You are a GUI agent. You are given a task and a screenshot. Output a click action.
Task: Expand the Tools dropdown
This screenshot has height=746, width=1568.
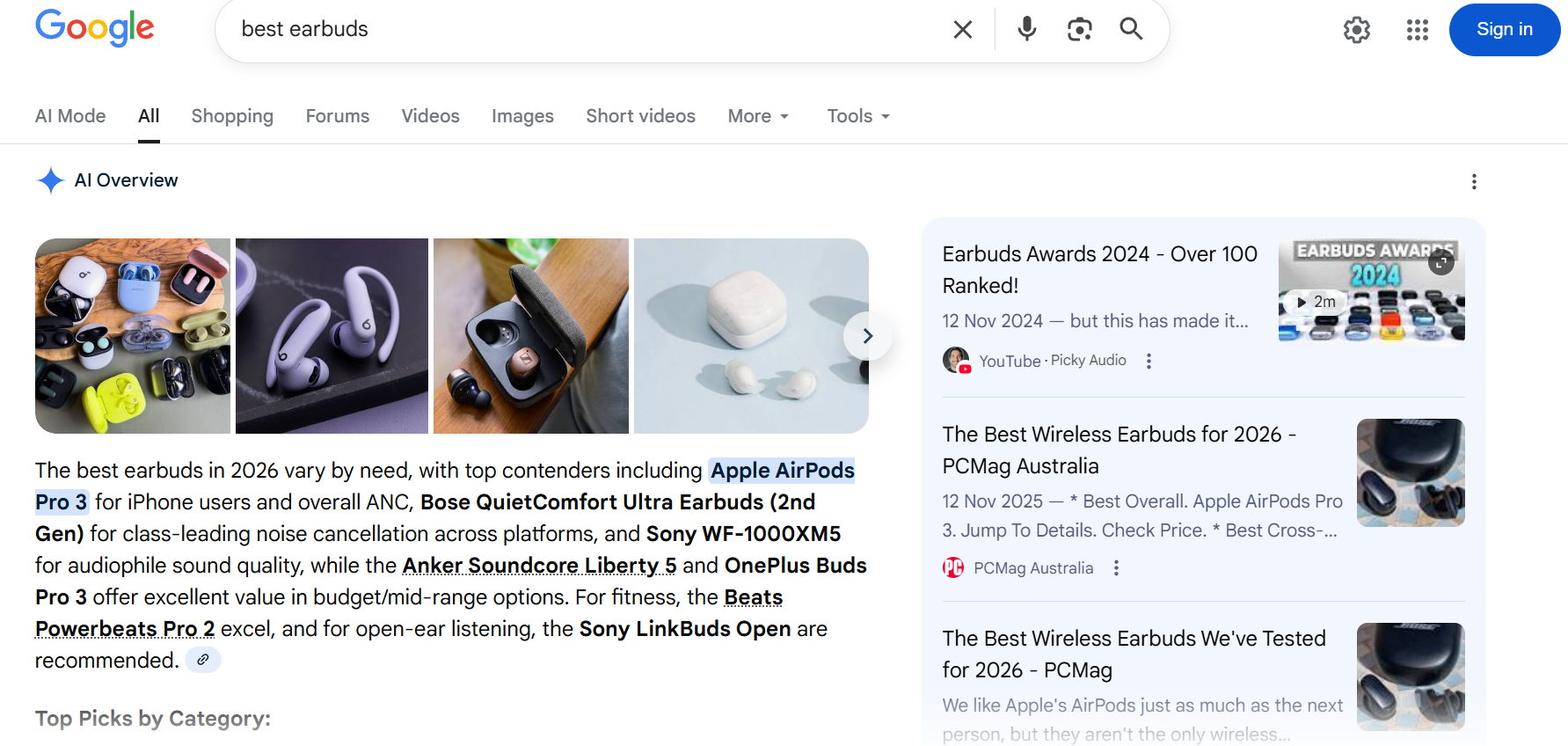click(859, 116)
